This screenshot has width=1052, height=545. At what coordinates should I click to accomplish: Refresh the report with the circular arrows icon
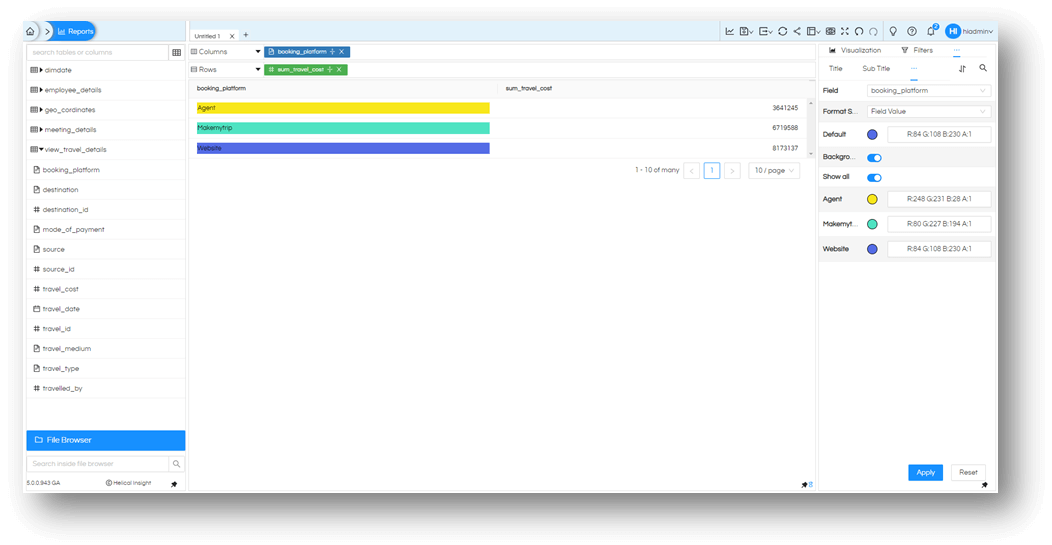point(782,32)
